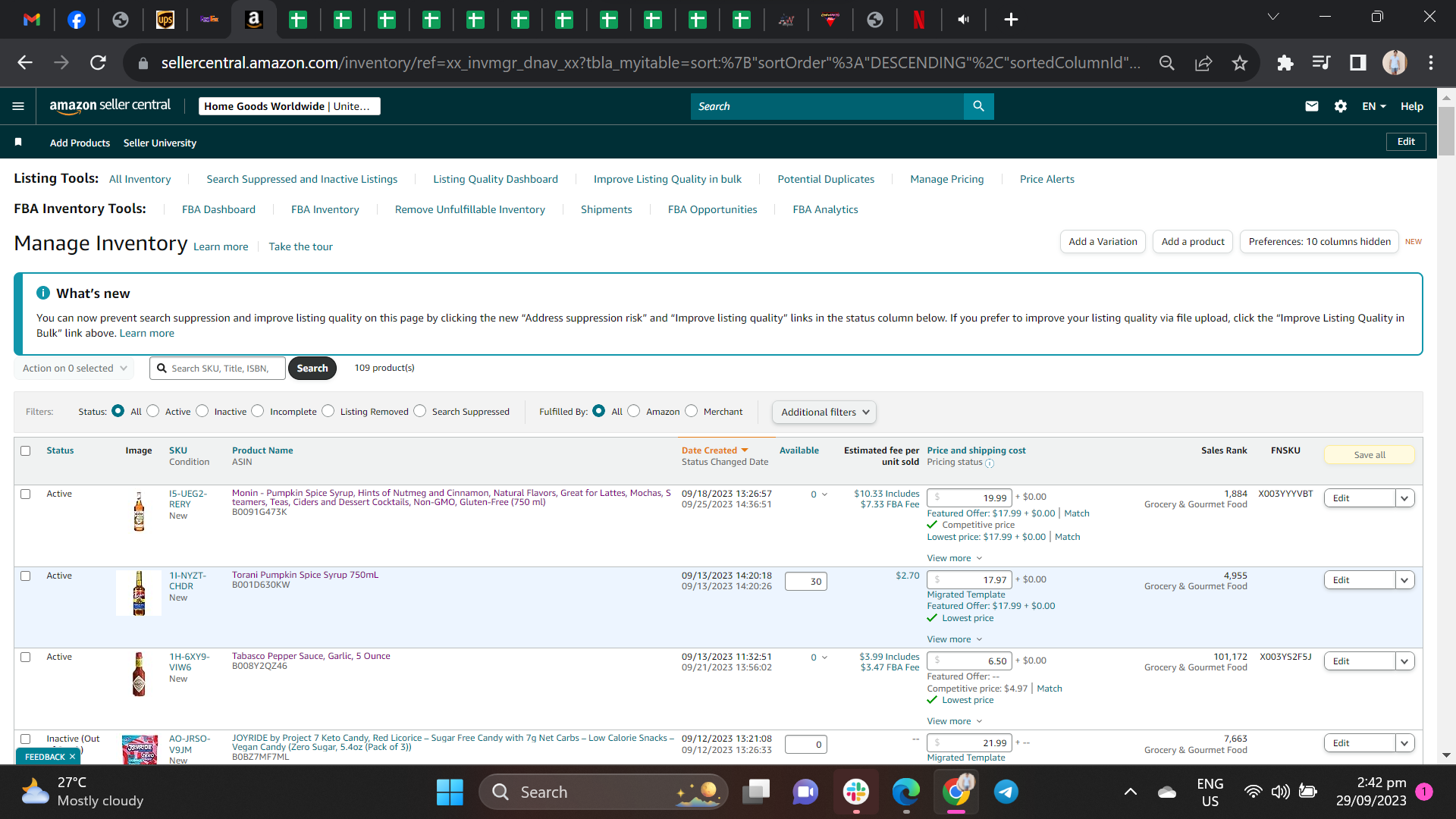Click the Save all button

pos(1370,455)
